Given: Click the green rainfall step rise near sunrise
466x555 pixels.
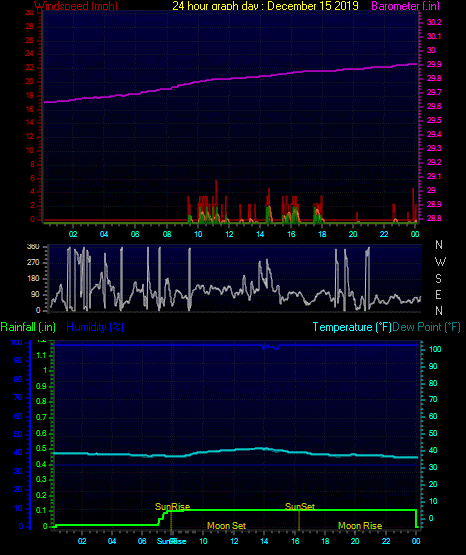Looking at the screenshot, I should pos(163,517).
